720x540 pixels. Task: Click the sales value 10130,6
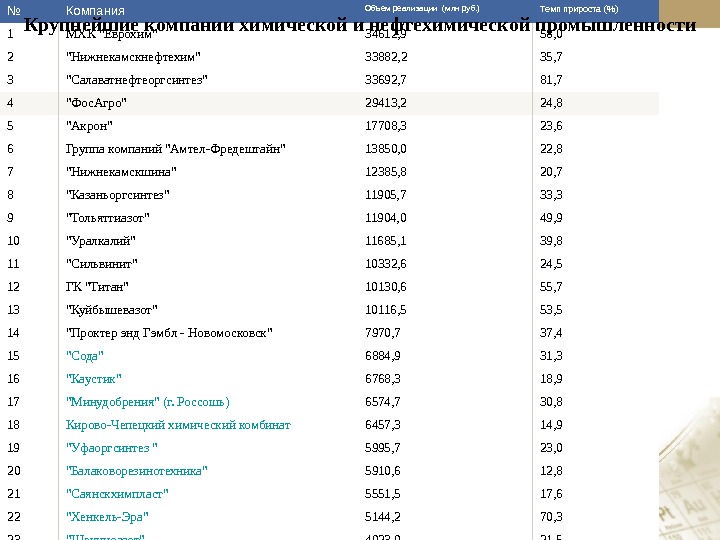(x=385, y=287)
